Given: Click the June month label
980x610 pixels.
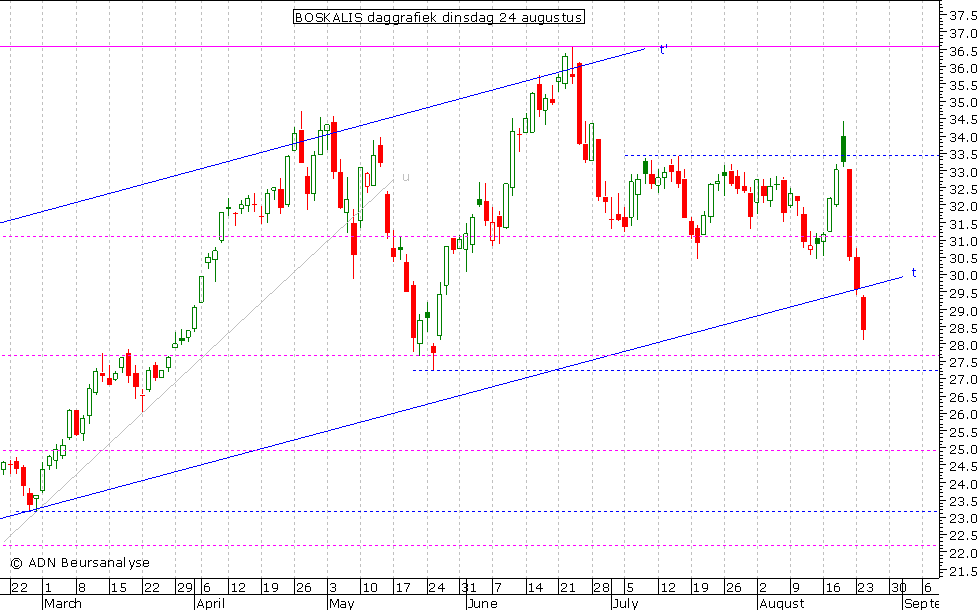Looking at the screenshot, I should tap(482, 603).
